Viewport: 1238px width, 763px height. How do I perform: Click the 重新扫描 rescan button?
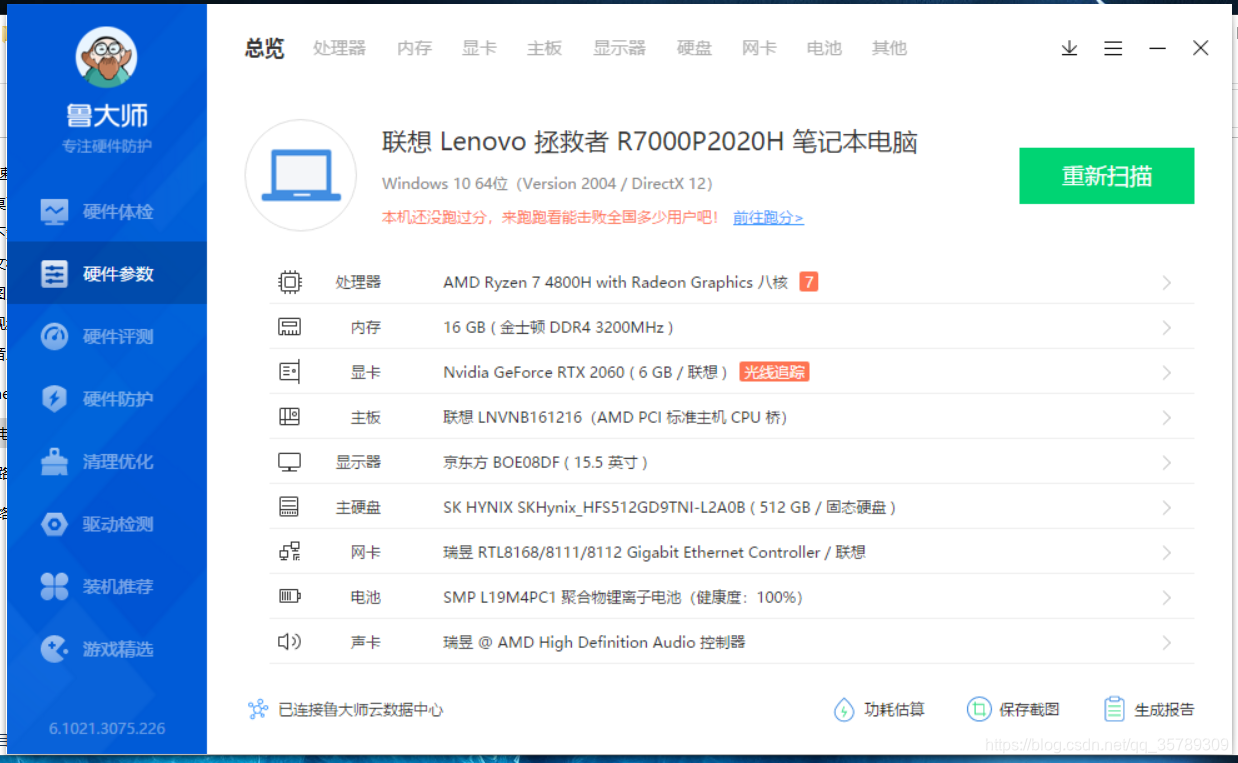(x=1107, y=176)
